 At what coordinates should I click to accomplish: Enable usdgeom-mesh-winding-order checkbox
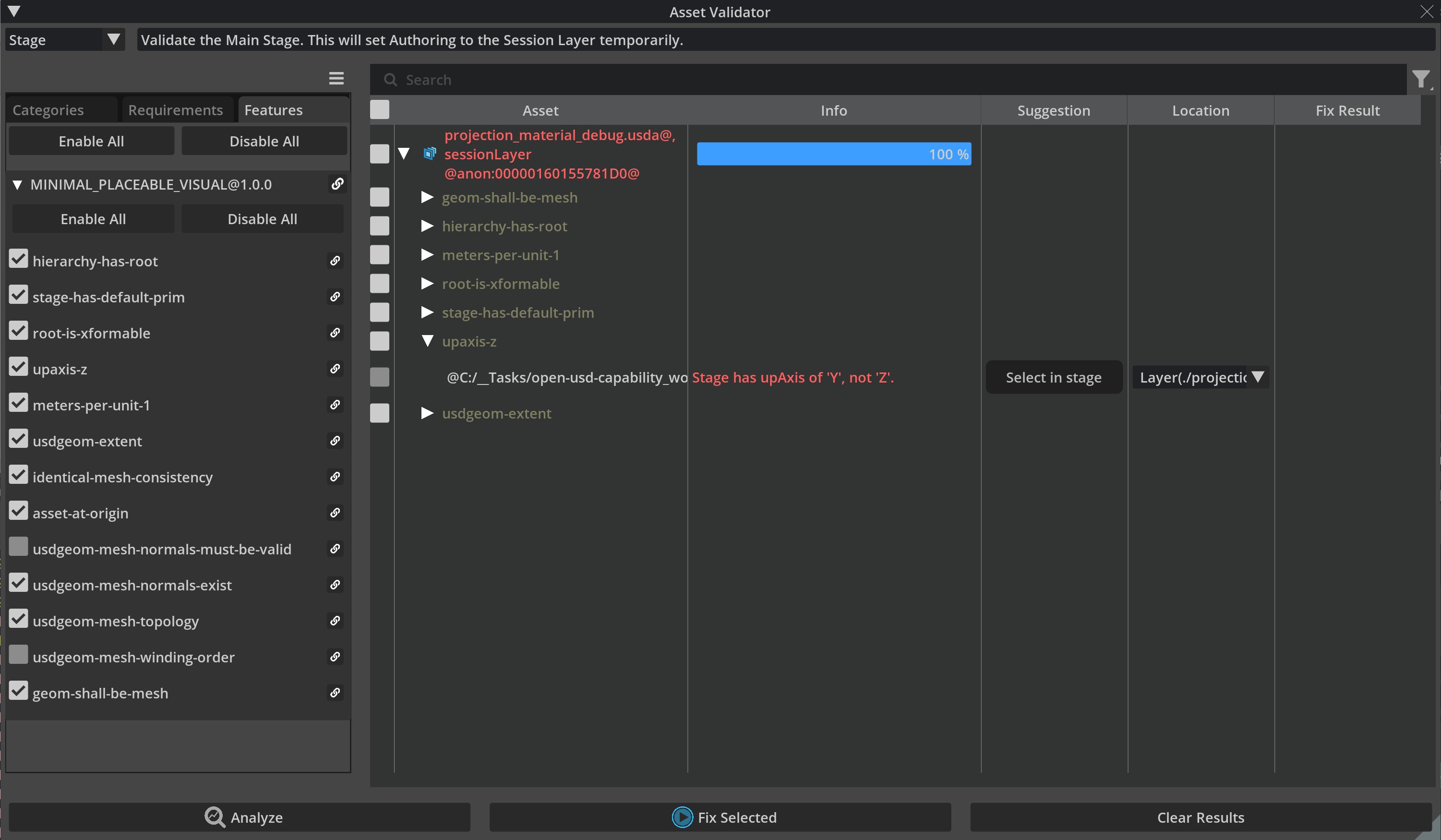click(x=18, y=655)
